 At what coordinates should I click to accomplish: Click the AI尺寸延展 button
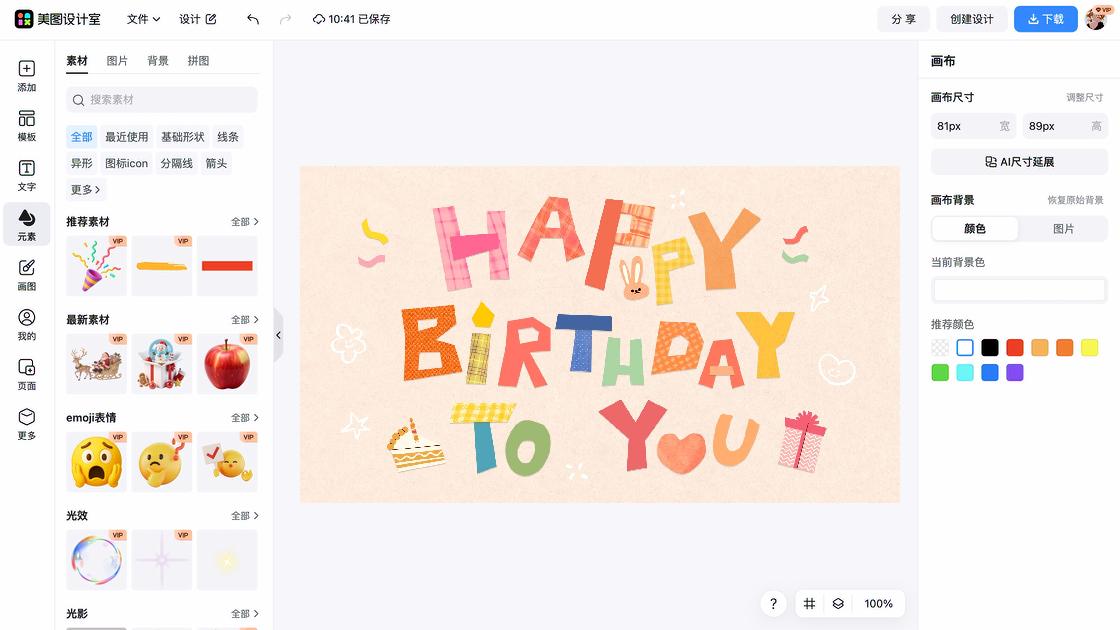click(1019, 162)
